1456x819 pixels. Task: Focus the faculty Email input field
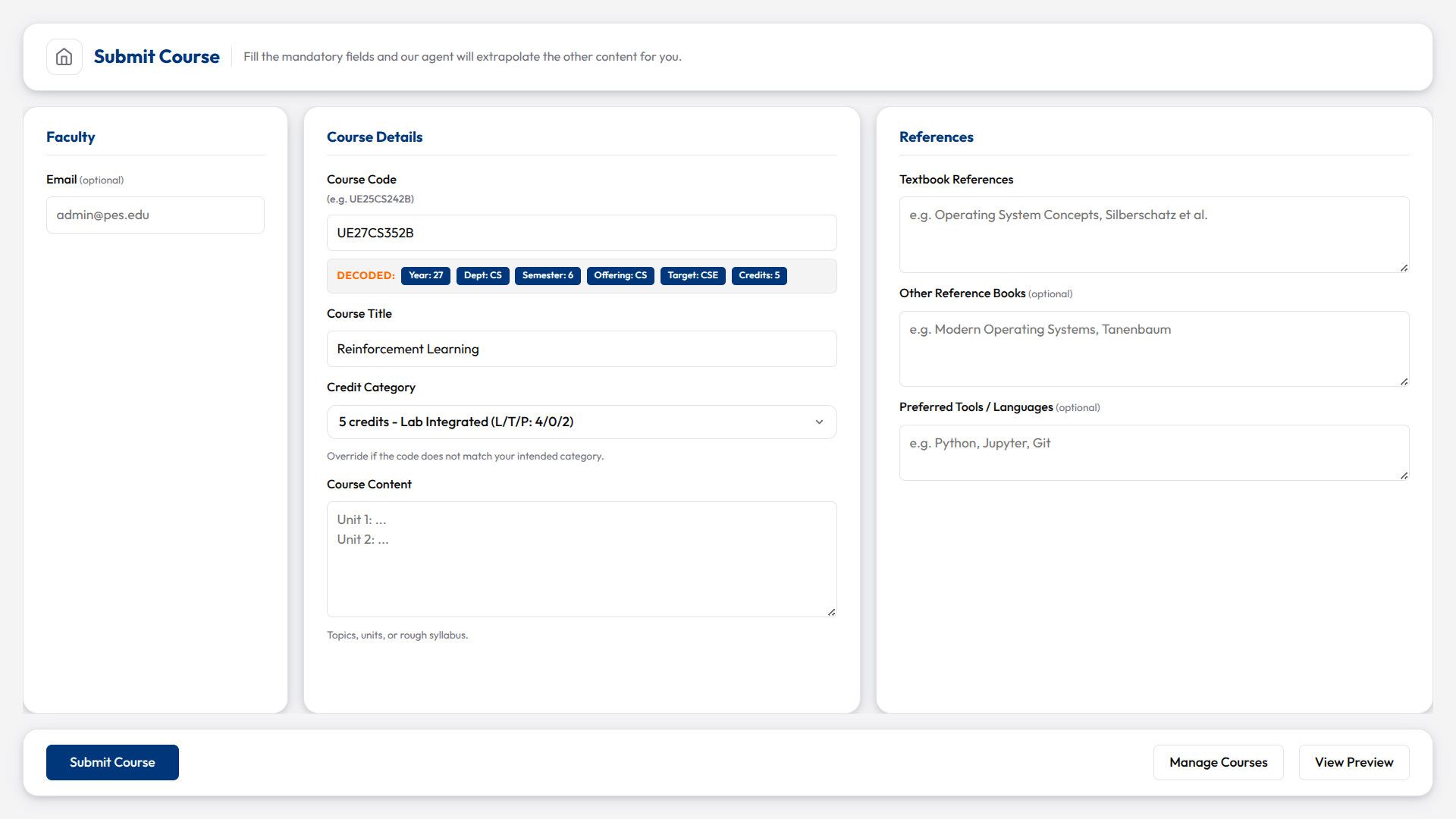pyautogui.click(x=155, y=215)
